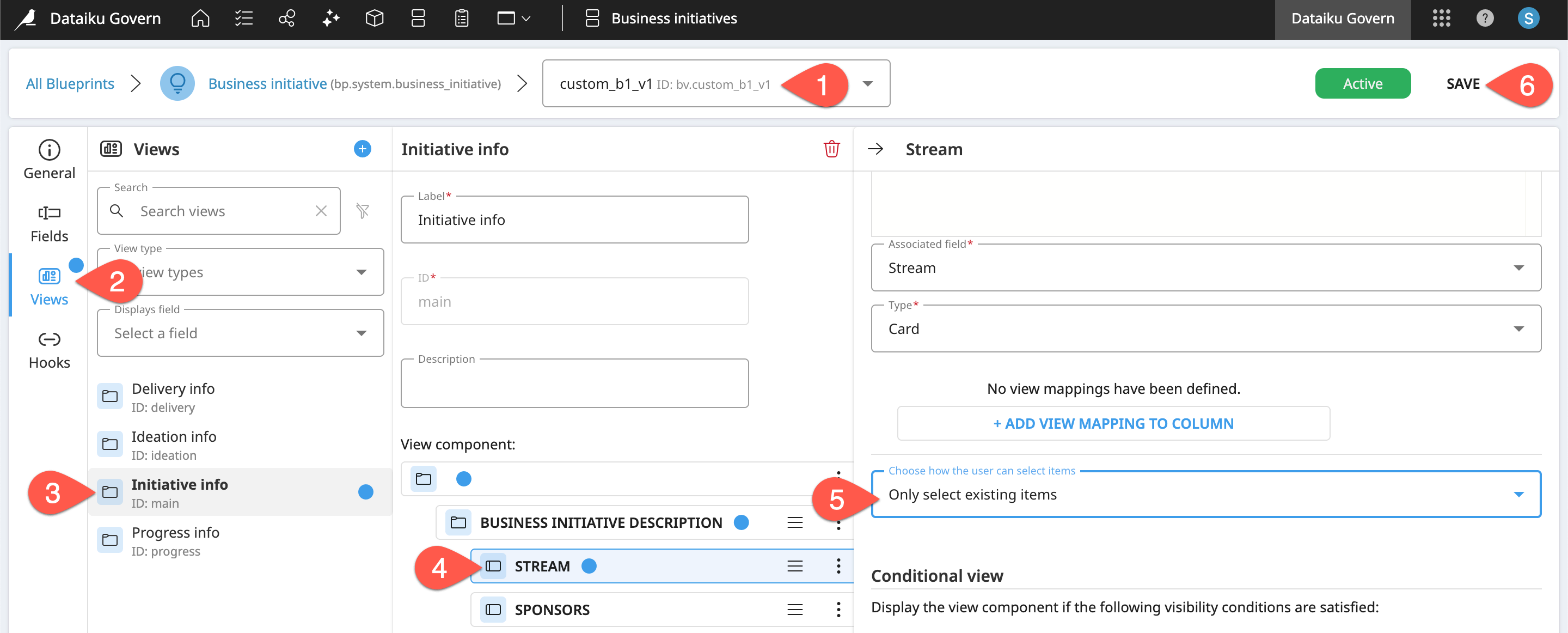Open the STREAM component three-dot menu
Screen dimensions: 1568x633
[838, 566]
